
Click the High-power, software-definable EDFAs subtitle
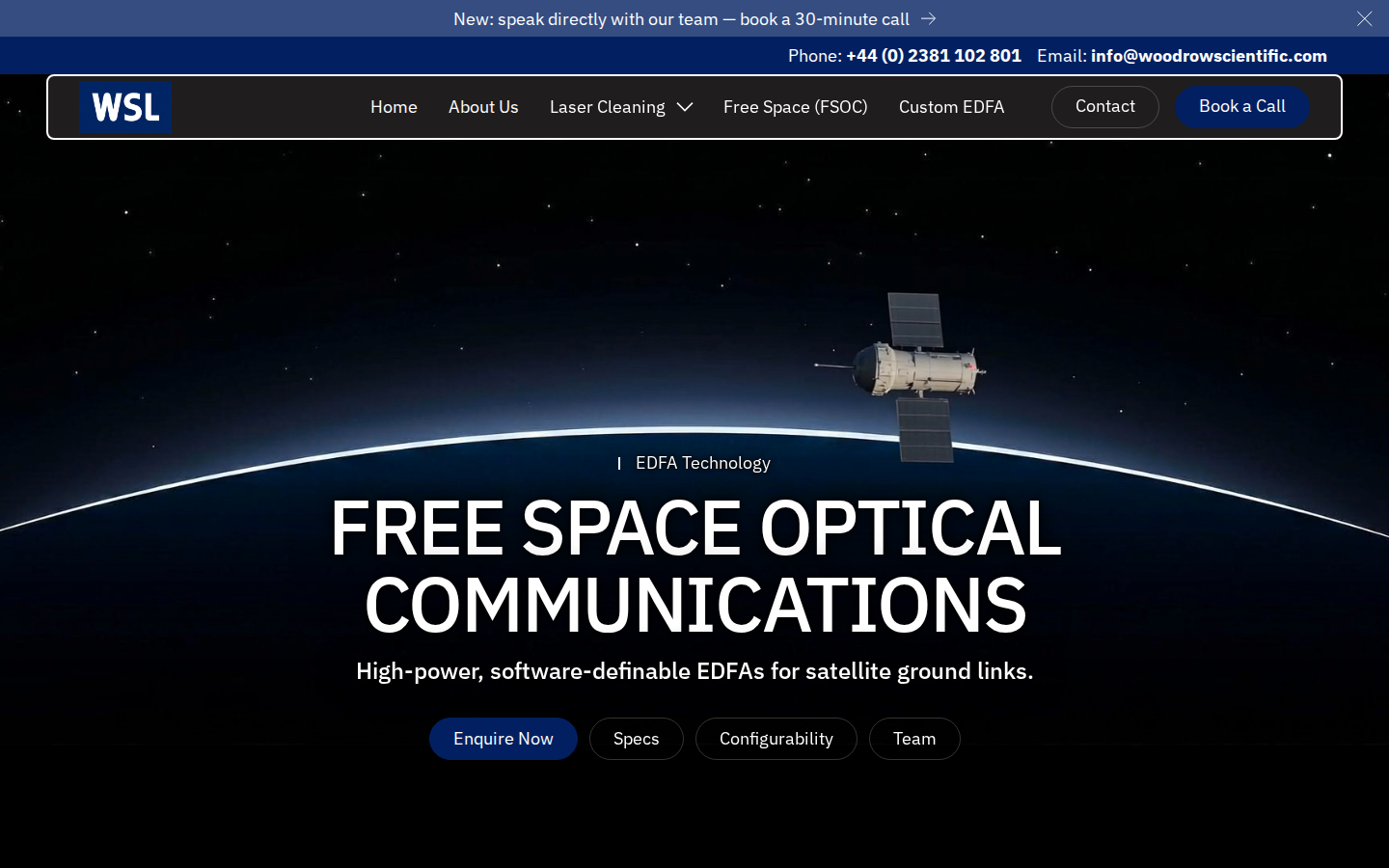[694, 671]
